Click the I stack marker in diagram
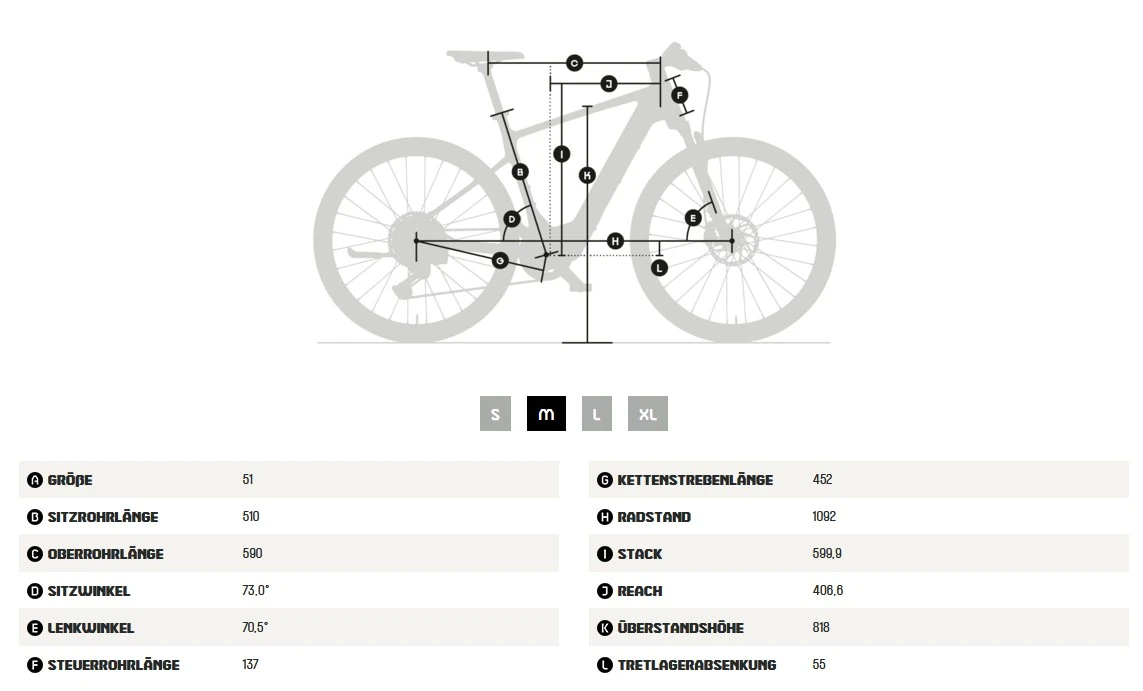This screenshot has height=691, width=1143. 561,154
